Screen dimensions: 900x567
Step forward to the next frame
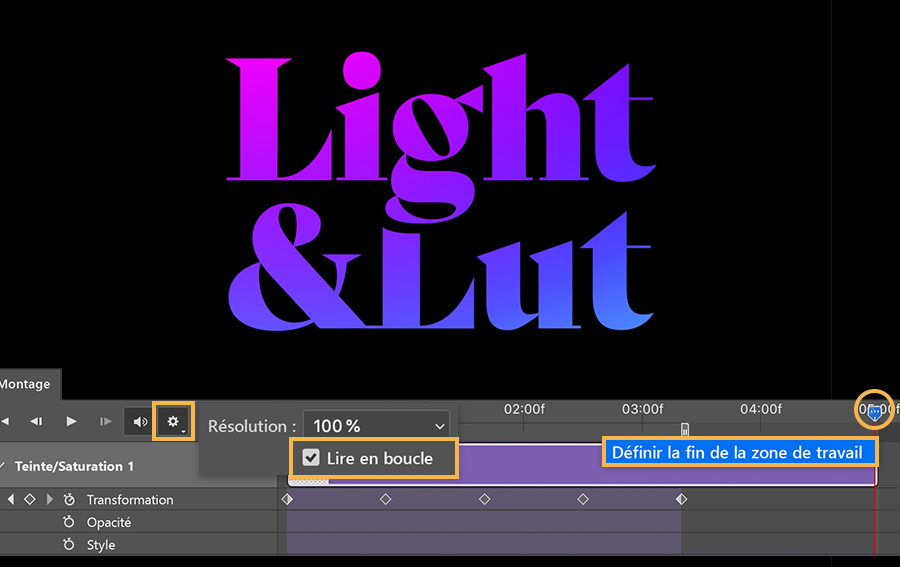tap(106, 421)
